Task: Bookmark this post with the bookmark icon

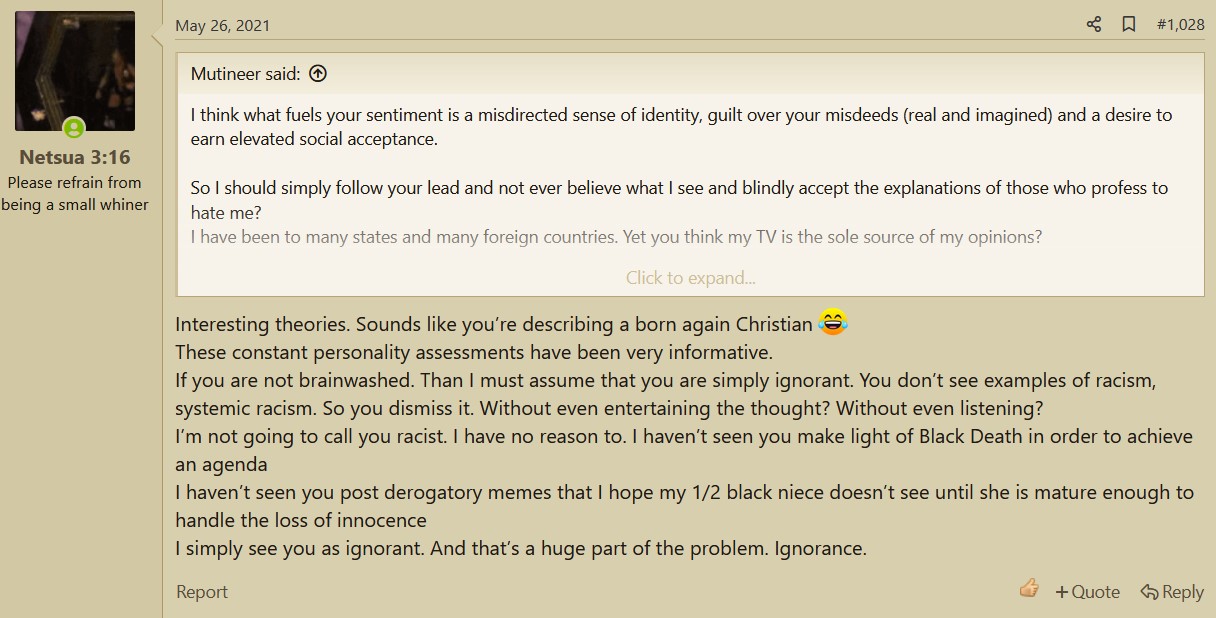Action: coord(1129,25)
